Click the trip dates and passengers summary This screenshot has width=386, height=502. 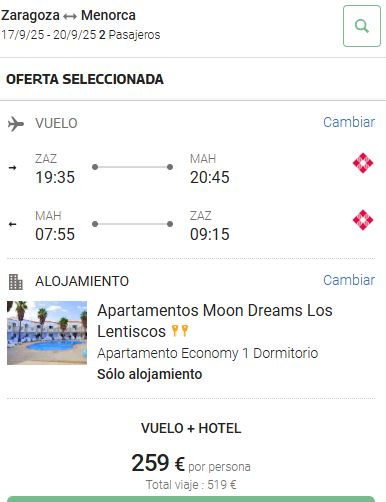(x=80, y=35)
